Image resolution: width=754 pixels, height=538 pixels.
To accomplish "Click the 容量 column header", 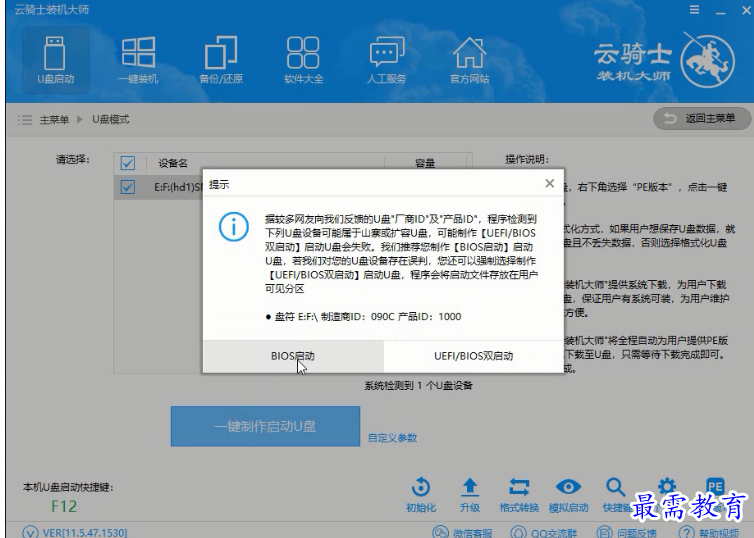I will [x=425, y=163].
